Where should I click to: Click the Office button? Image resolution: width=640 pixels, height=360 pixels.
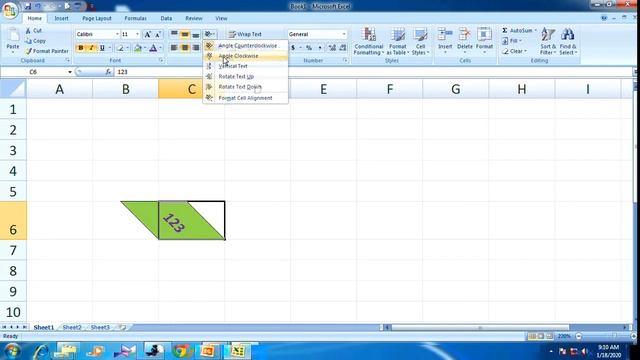(x=9, y=10)
